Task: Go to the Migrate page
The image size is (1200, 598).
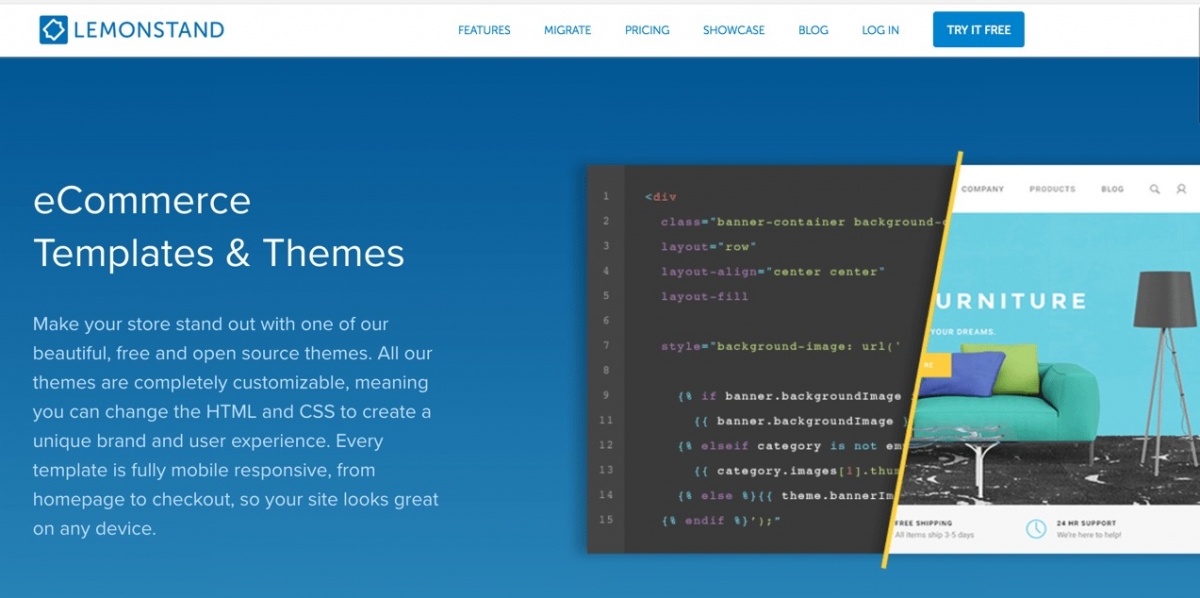Action: click(x=567, y=30)
